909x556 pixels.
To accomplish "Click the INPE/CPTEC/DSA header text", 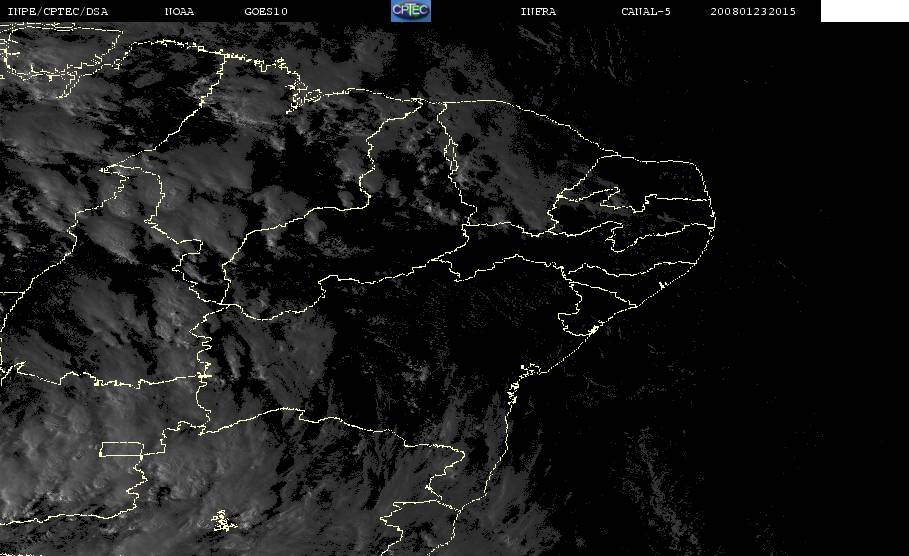I will click(x=58, y=11).
